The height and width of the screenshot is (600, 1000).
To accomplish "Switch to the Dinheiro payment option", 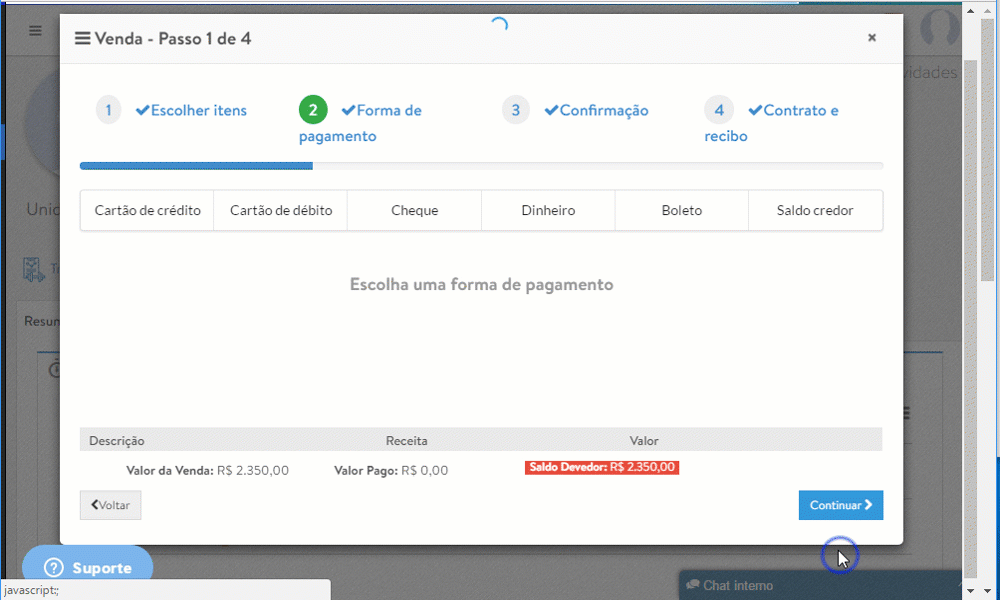I will point(548,210).
